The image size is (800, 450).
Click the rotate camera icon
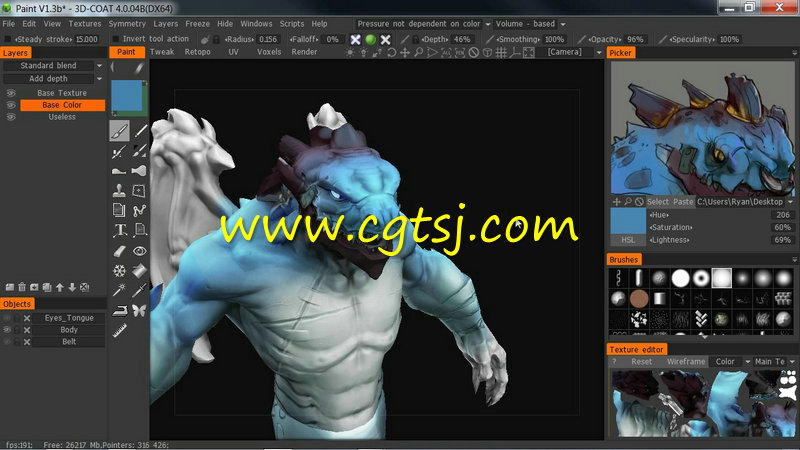tap(391, 52)
